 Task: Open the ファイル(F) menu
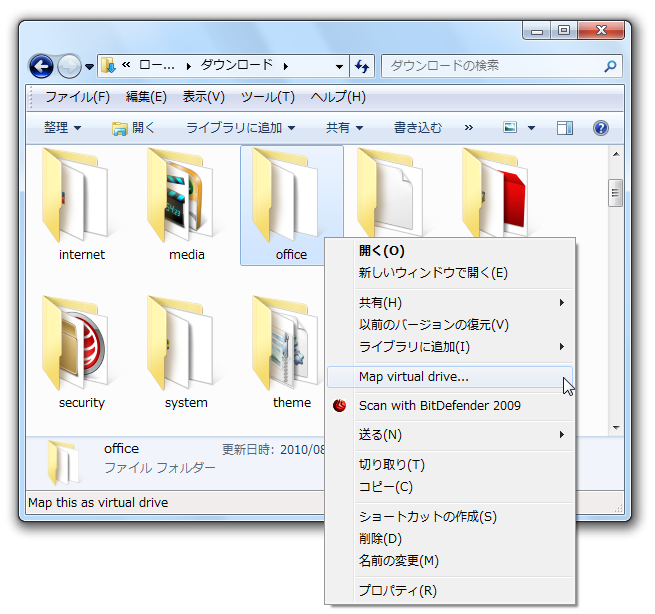point(77,97)
